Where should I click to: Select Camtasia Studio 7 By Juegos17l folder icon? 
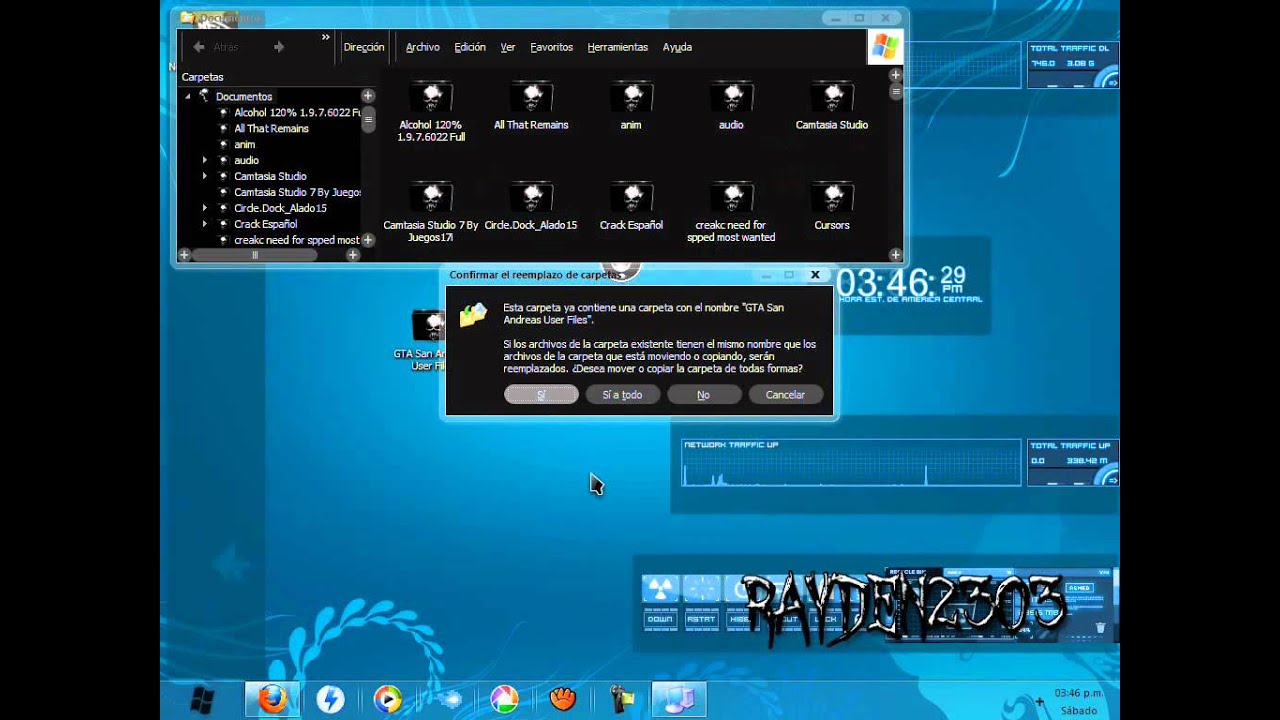[432, 212]
